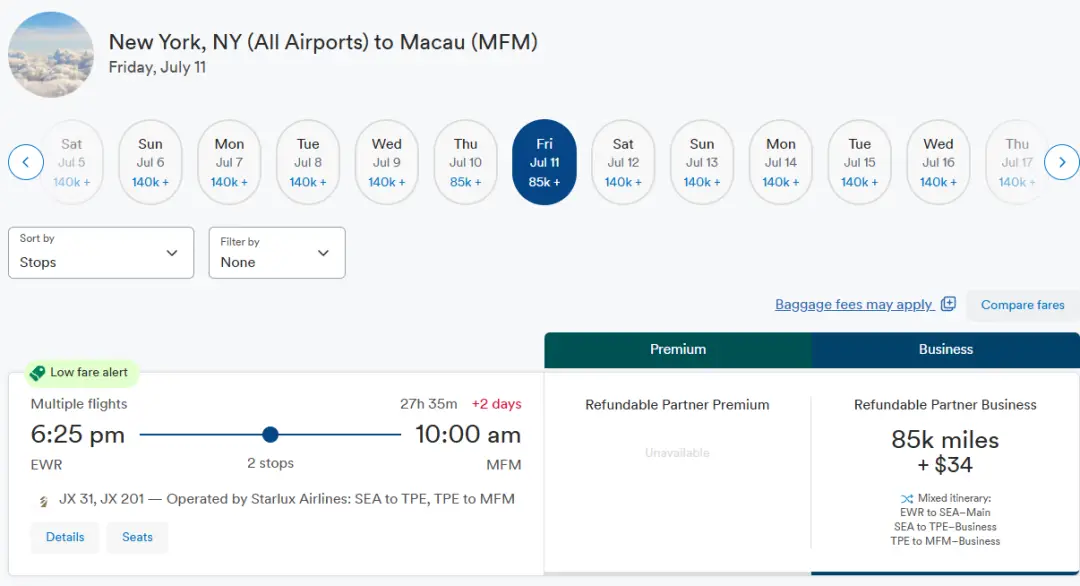The height and width of the screenshot is (586, 1080).
Task: Expand the Filter by None dropdown
Action: [277, 252]
